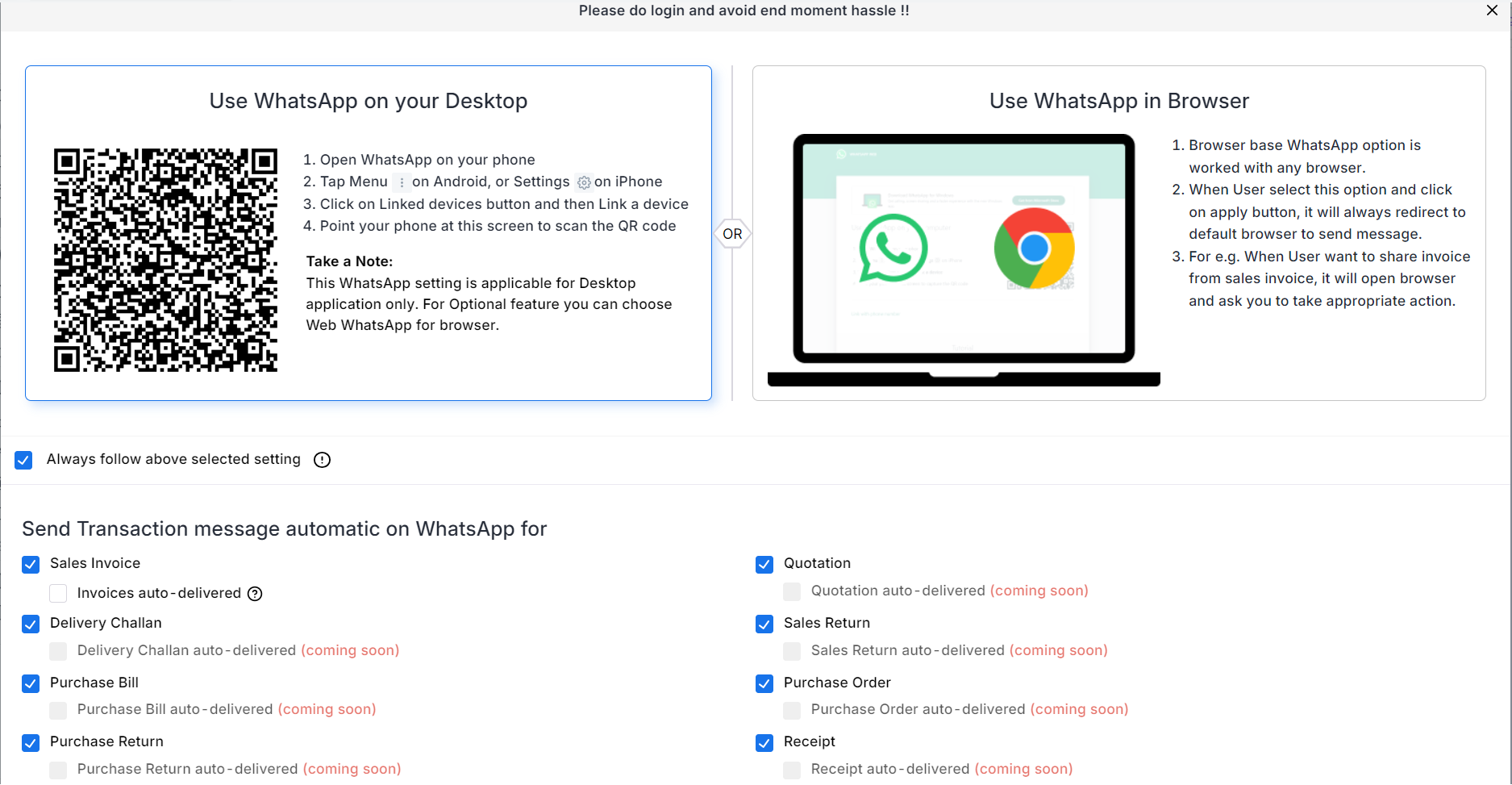Close the WhatsApp settings dialog
The width and height of the screenshot is (1512, 785).
[x=1492, y=10]
